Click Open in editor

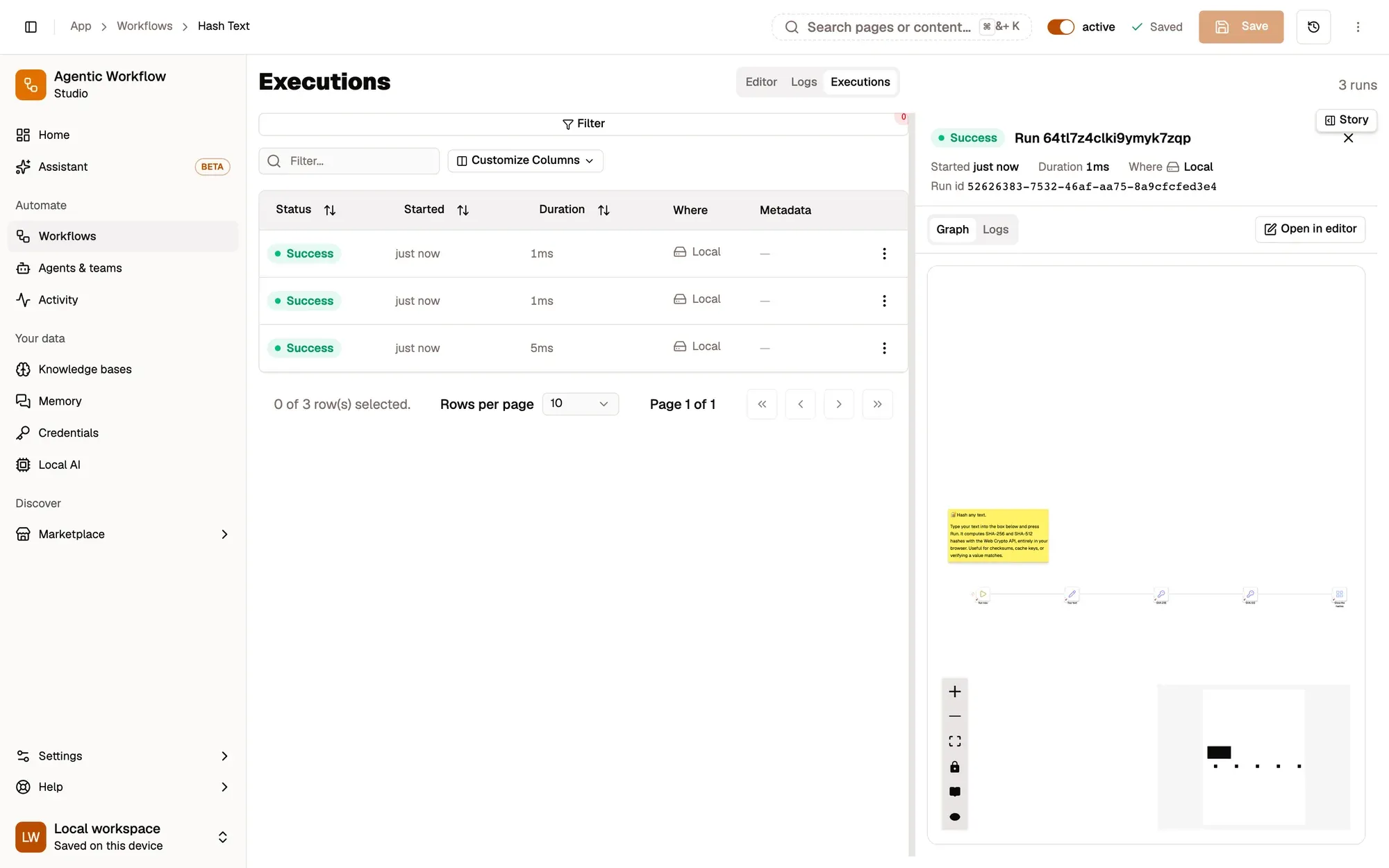click(x=1310, y=229)
